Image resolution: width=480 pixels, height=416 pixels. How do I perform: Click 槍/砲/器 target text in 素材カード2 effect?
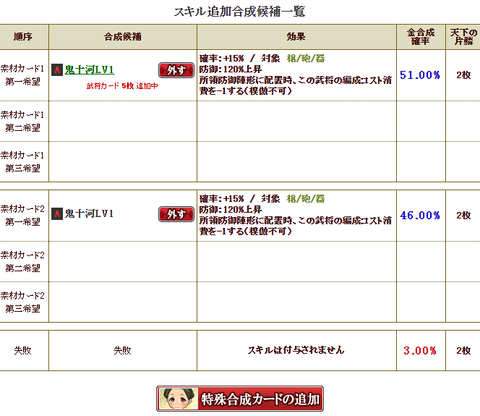pos(306,199)
